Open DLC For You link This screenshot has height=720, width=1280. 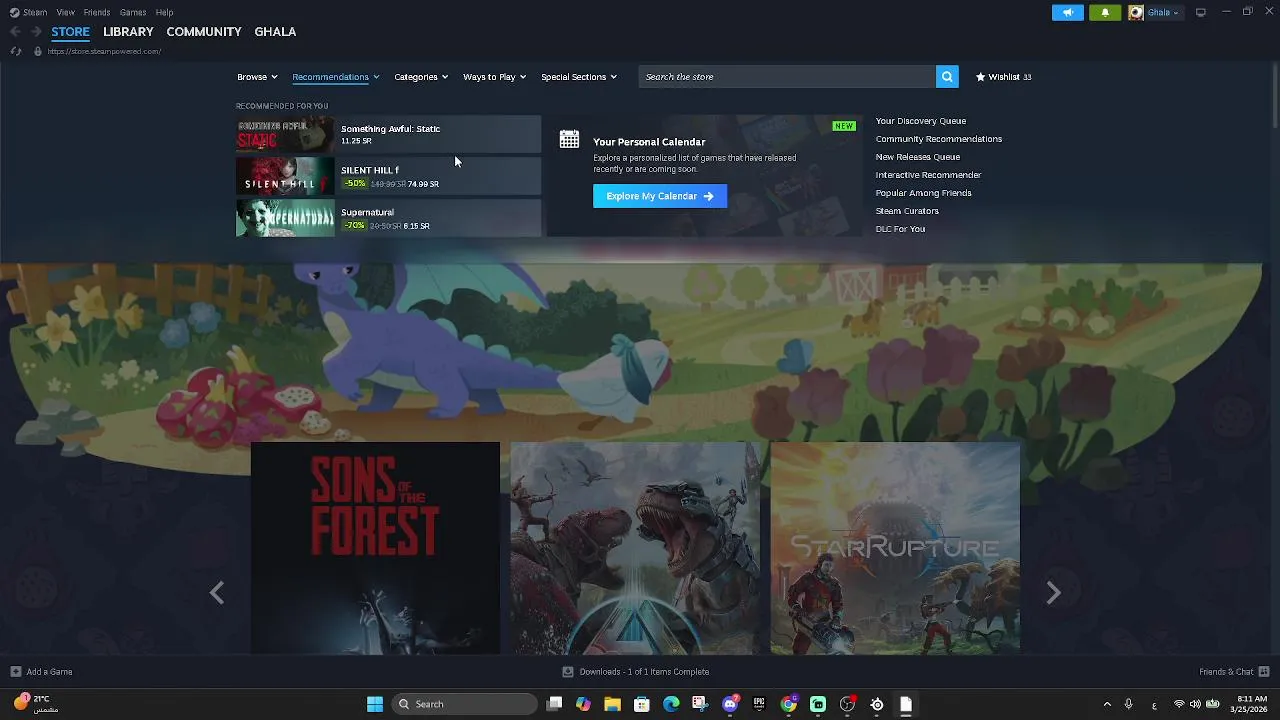900,229
